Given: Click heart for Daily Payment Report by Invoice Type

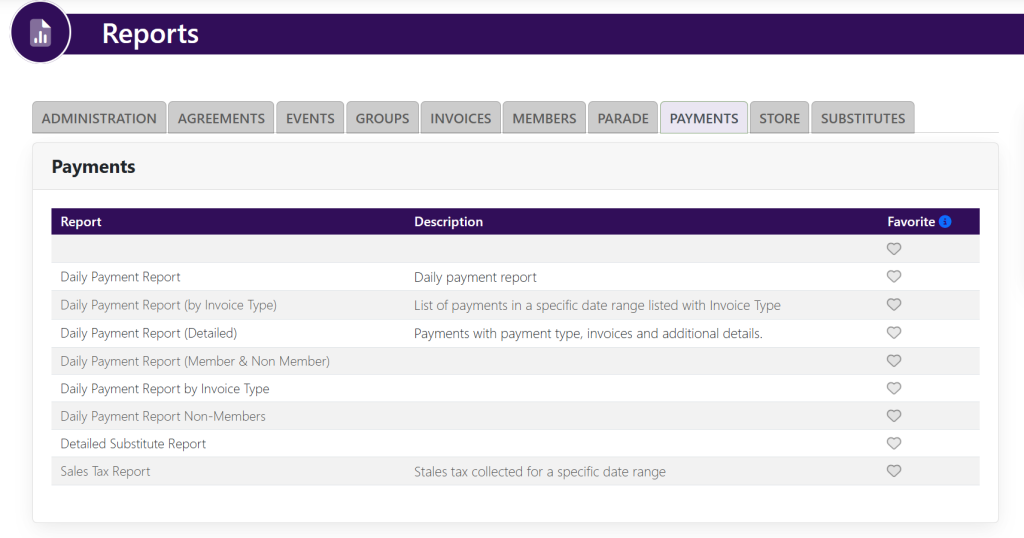Looking at the screenshot, I should click(894, 388).
